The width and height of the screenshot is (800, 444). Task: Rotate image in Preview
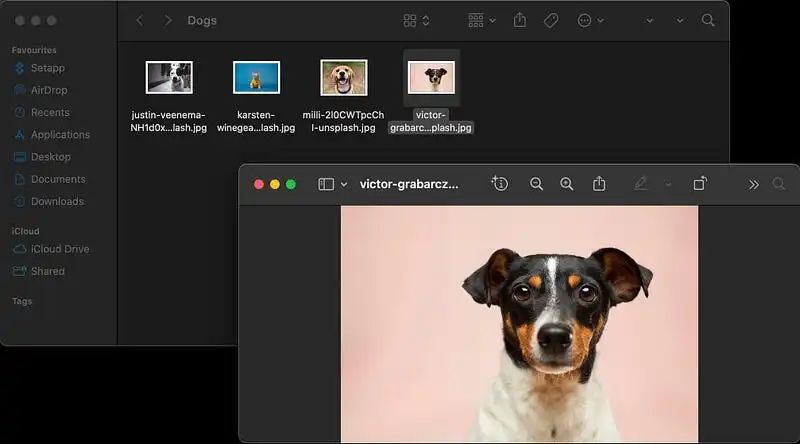click(x=700, y=183)
